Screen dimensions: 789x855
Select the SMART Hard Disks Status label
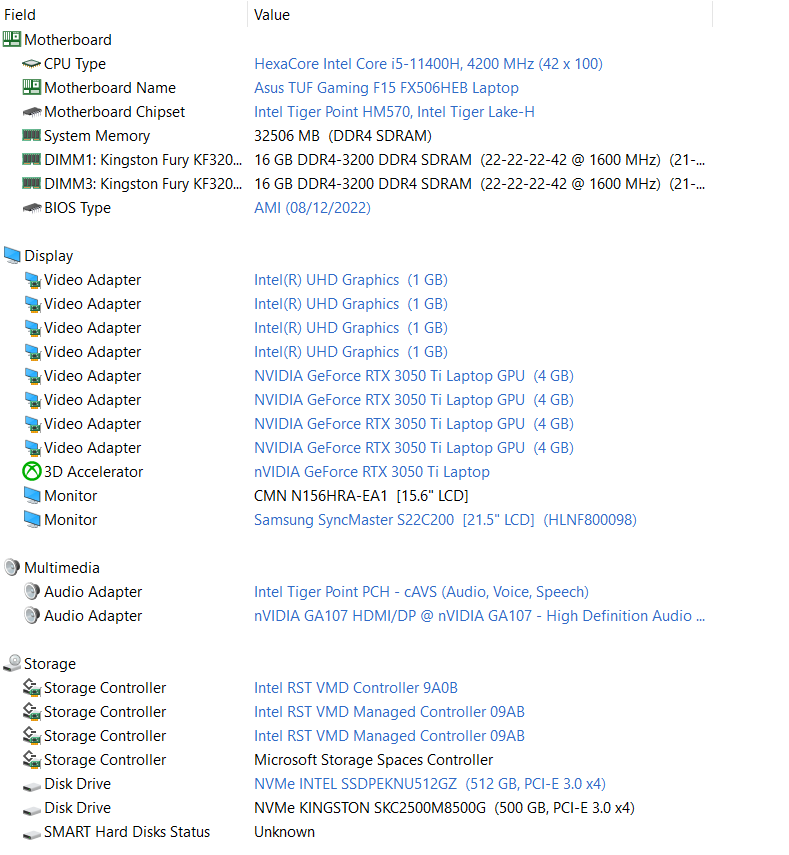coord(127,832)
